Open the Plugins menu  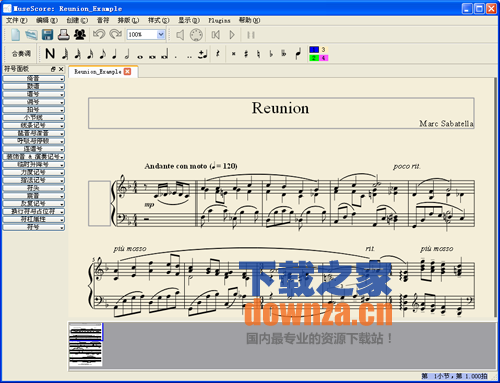(x=219, y=21)
